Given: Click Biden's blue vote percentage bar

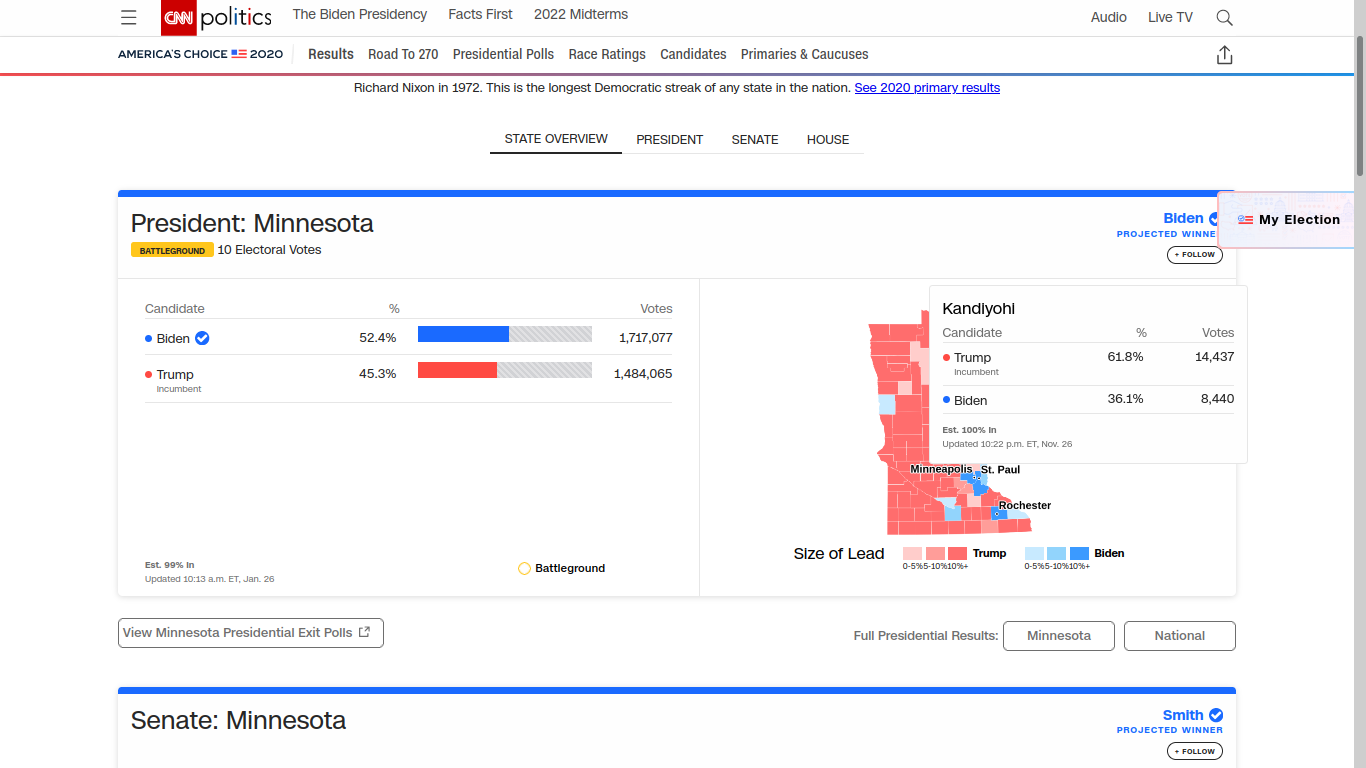Looking at the screenshot, I should point(463,334).
